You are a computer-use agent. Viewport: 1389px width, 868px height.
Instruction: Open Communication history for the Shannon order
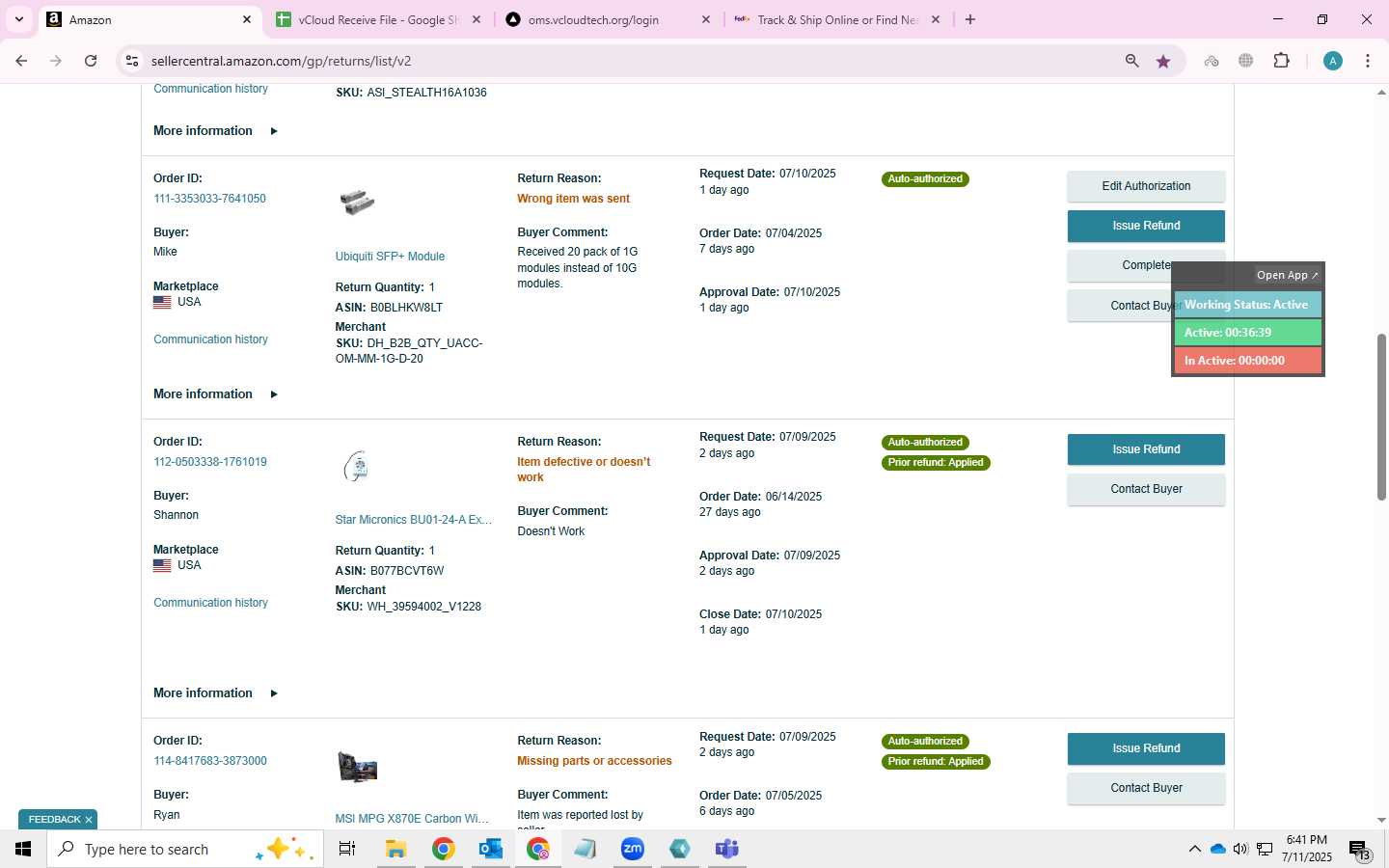tap(210, 603)
